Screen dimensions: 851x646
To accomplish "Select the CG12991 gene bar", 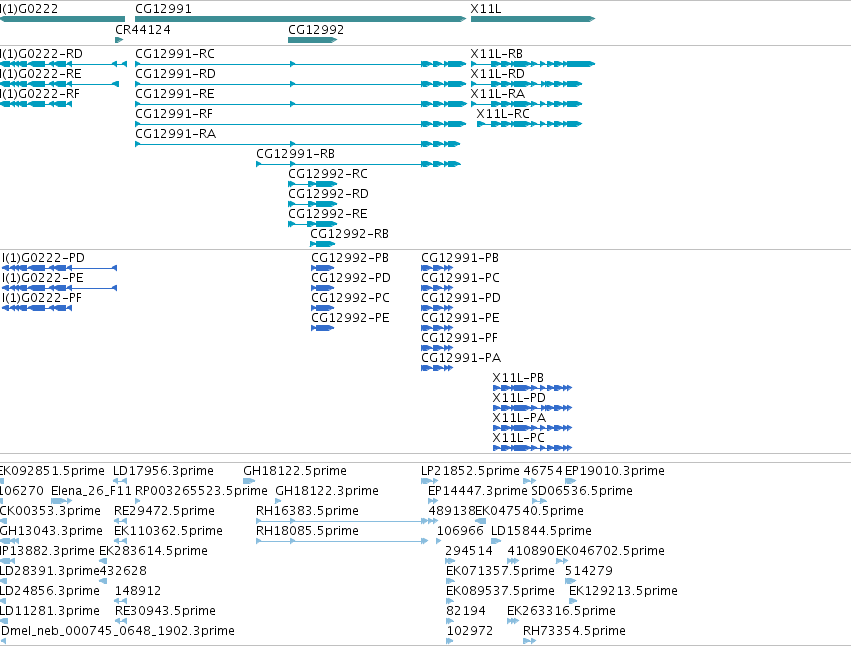I will pyautogui.click(x=300, y=19).
